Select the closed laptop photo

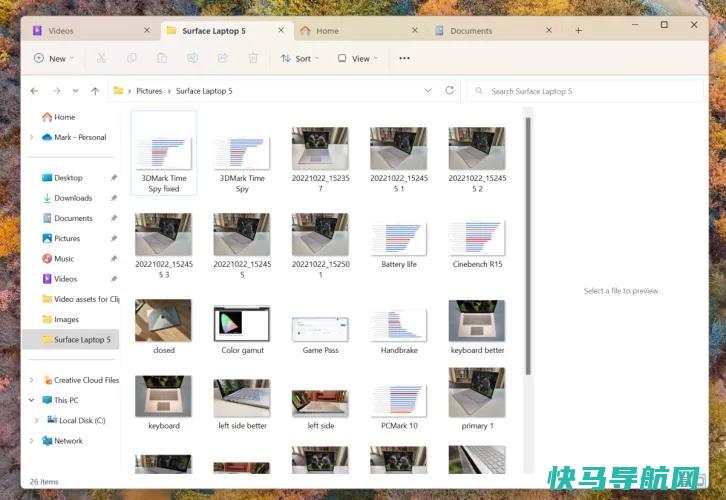tap(163, 327)
